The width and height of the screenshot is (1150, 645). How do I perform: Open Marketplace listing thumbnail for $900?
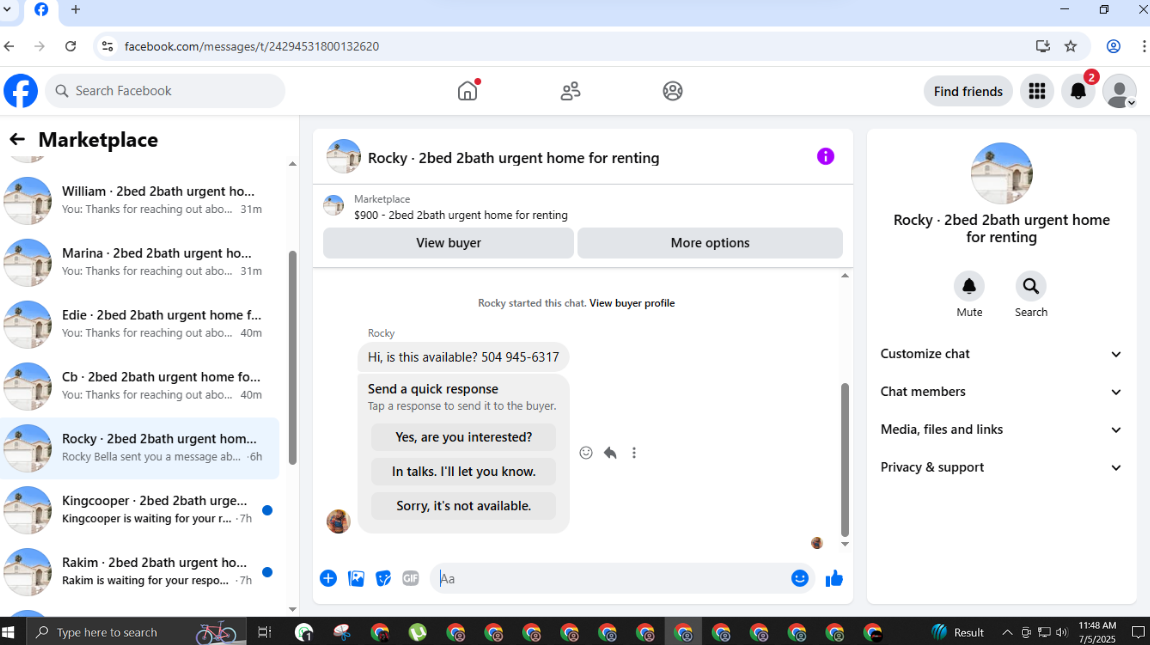point(334,206)
